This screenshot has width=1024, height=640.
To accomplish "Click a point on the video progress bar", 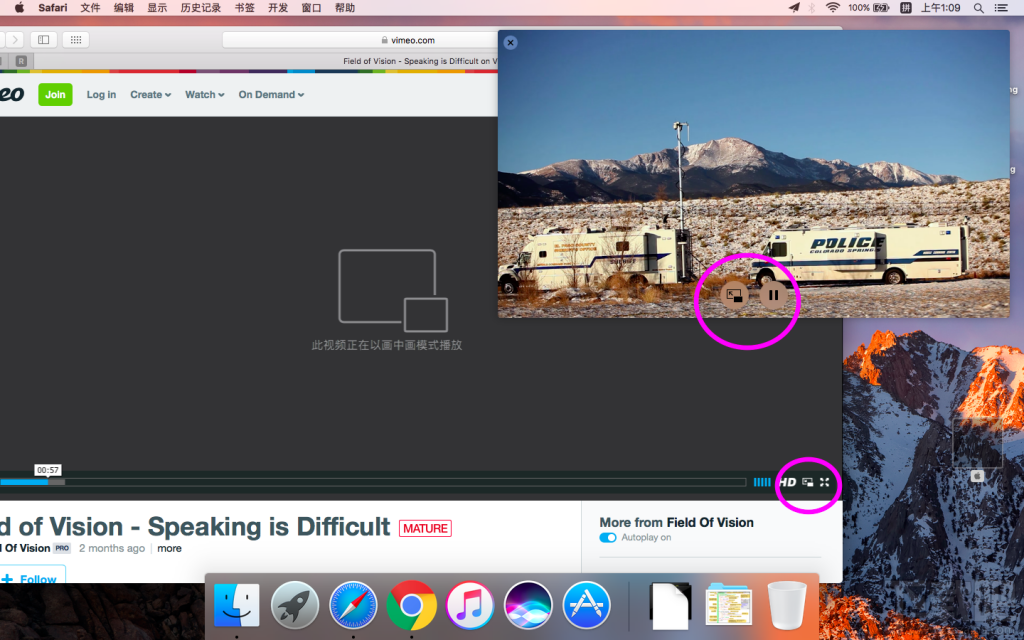I will pos(300,481).
